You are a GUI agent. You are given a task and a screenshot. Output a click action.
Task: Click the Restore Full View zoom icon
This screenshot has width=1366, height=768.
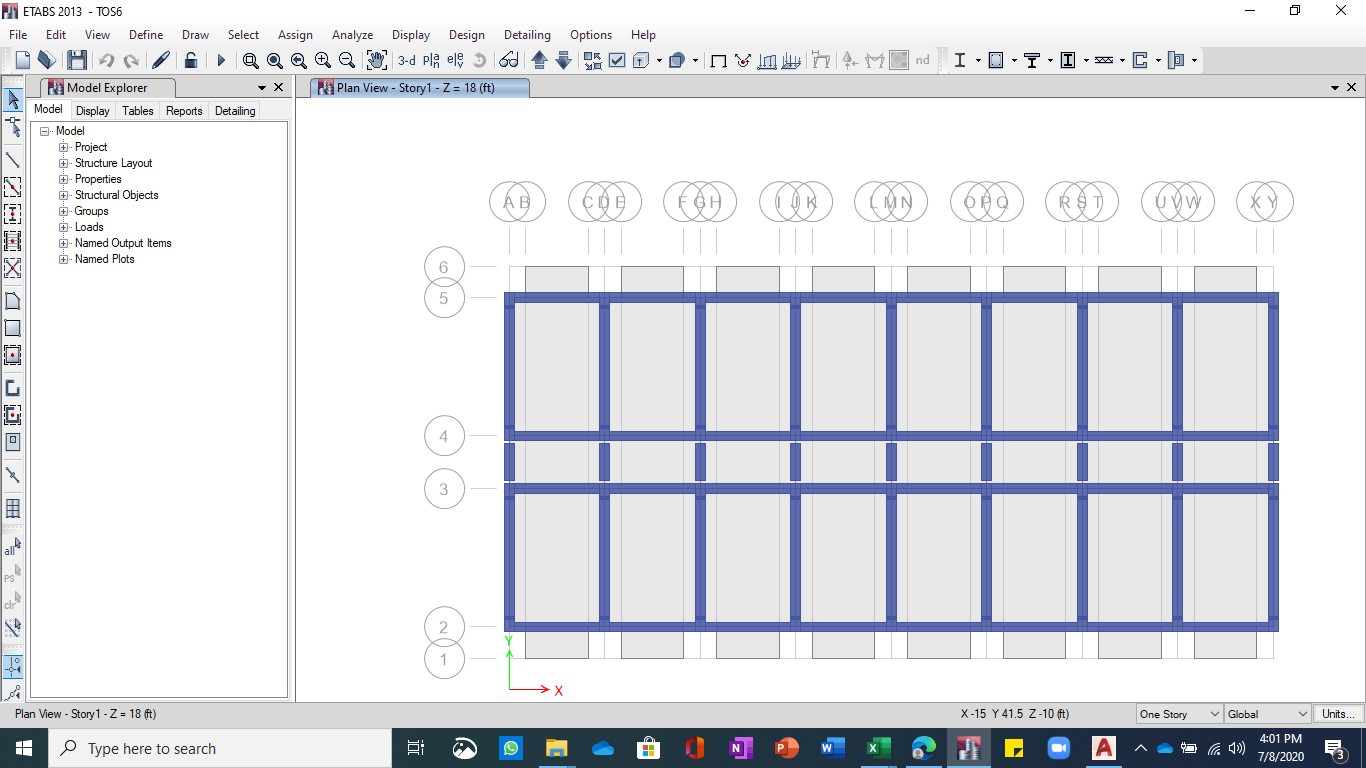point(274,60)
